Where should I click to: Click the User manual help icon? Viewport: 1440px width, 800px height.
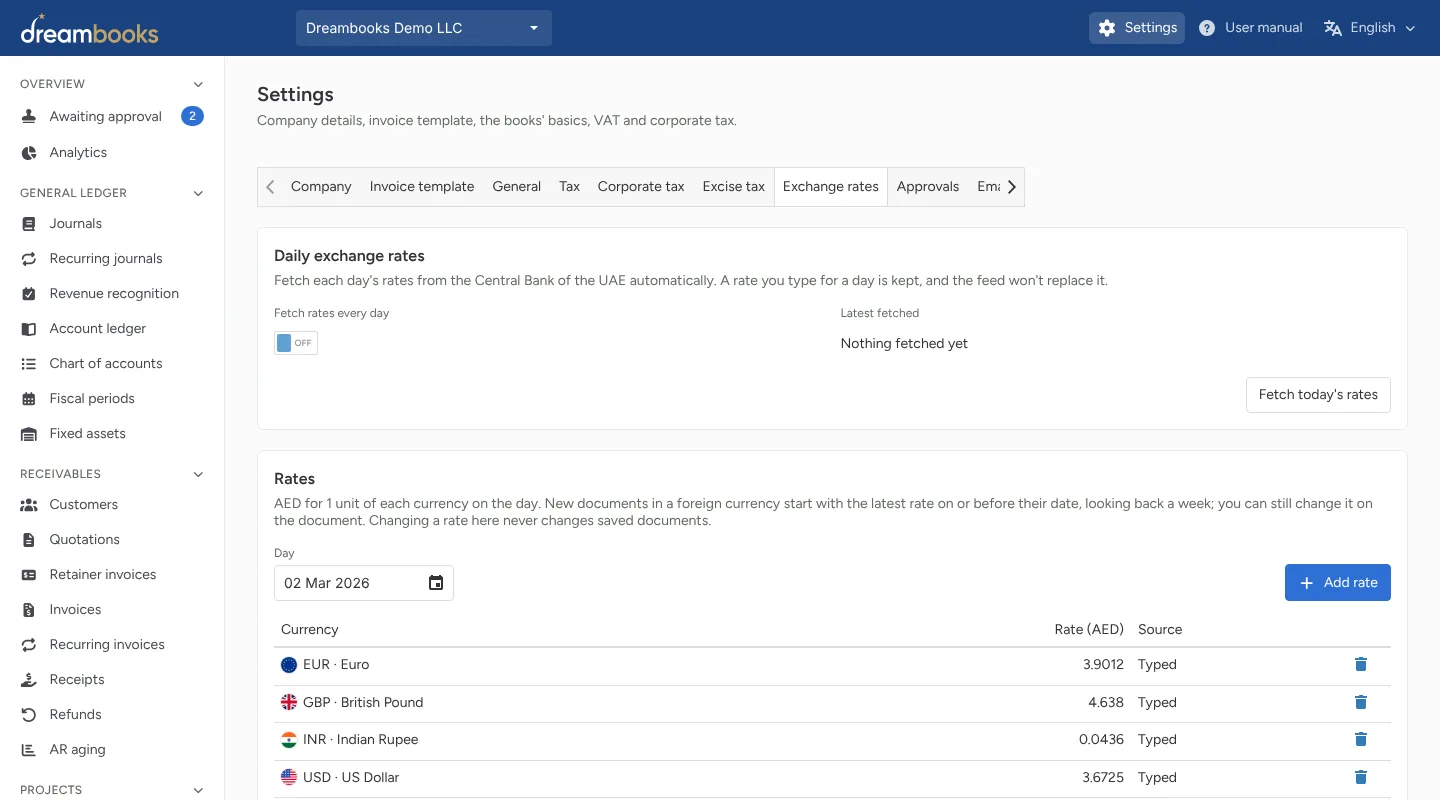tap(1207, 28)
